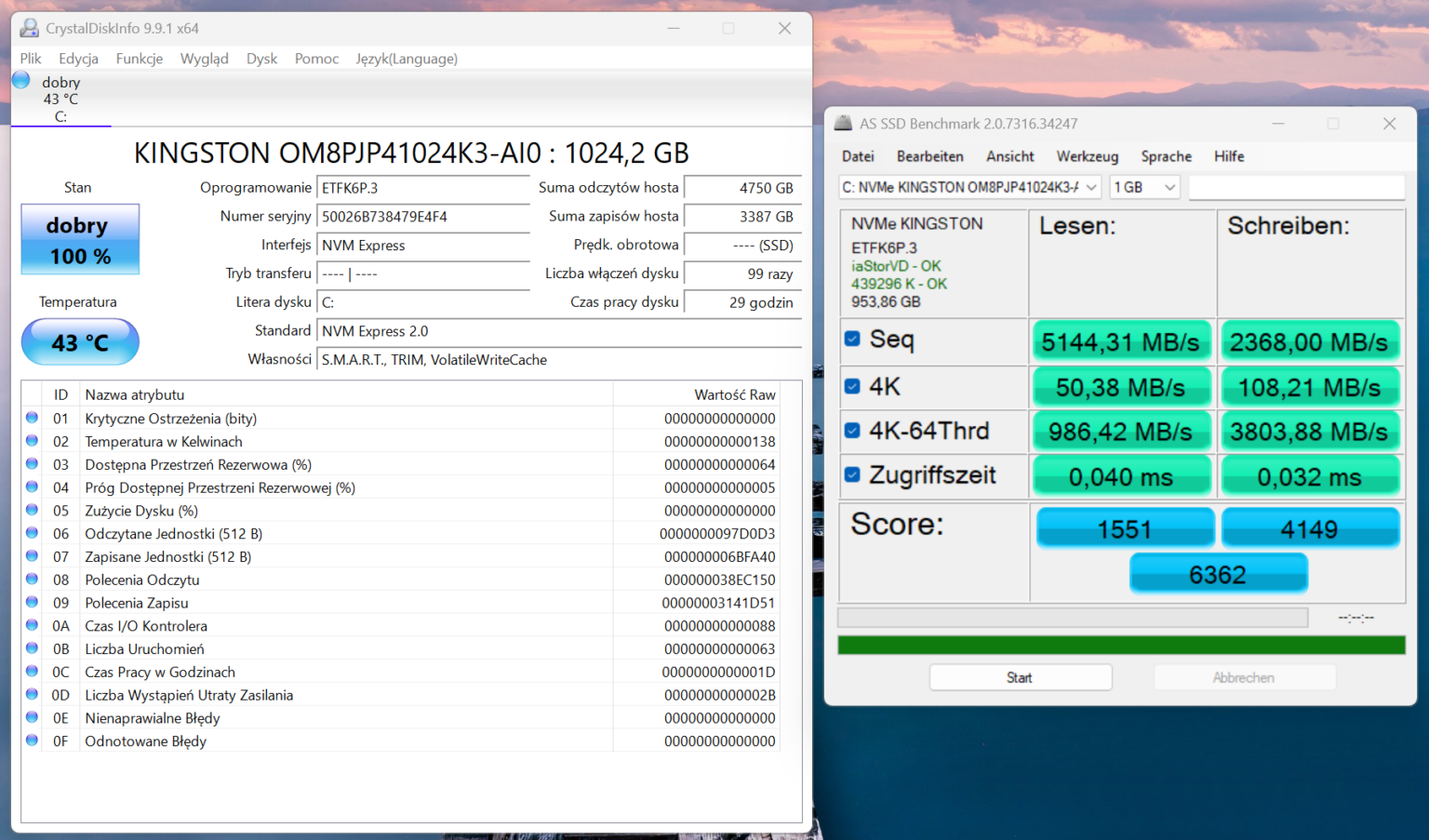
Task: Click the blue health orb beside 'dobry 43 °C'
Action: point(21,81)
